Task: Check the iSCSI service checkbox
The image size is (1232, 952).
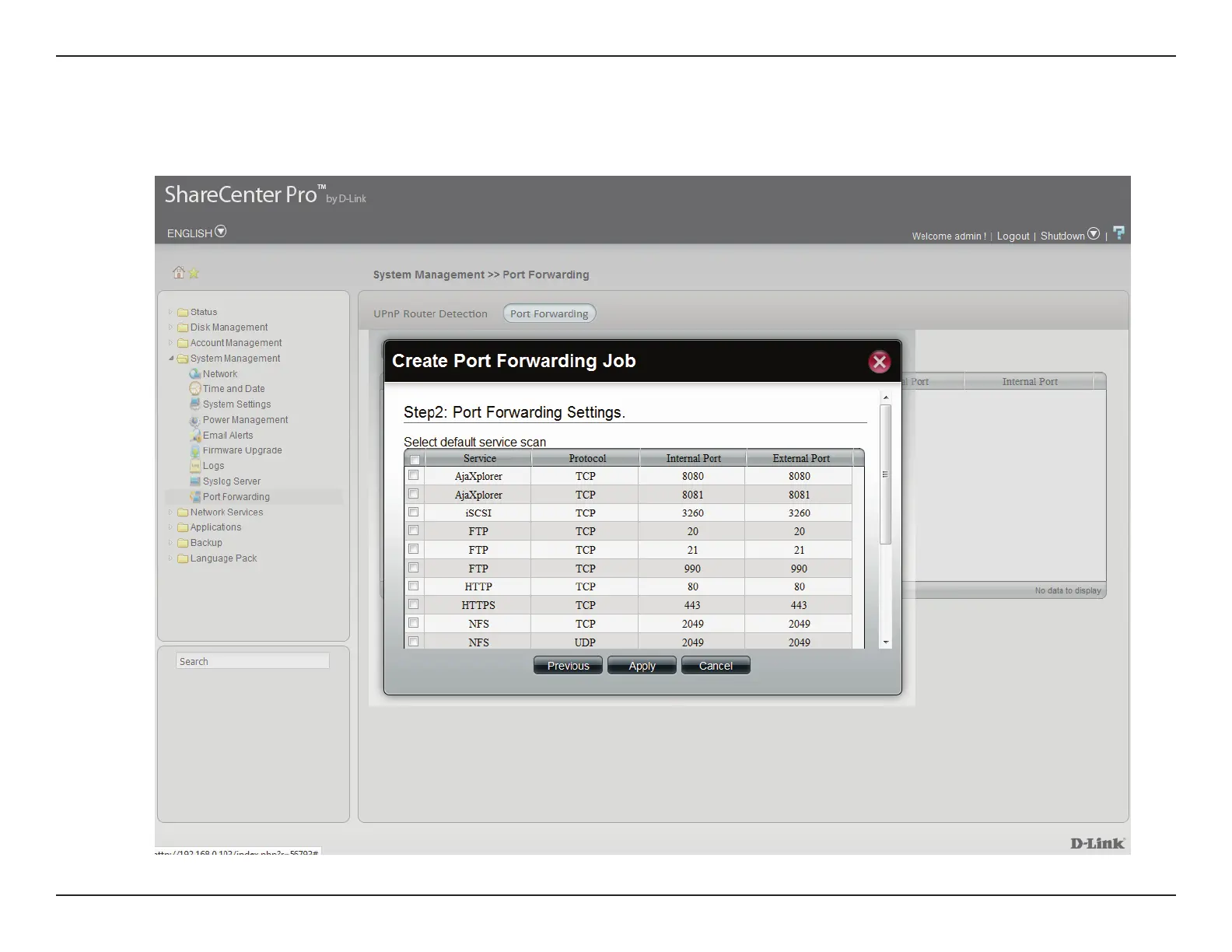Action: [414, 513]
